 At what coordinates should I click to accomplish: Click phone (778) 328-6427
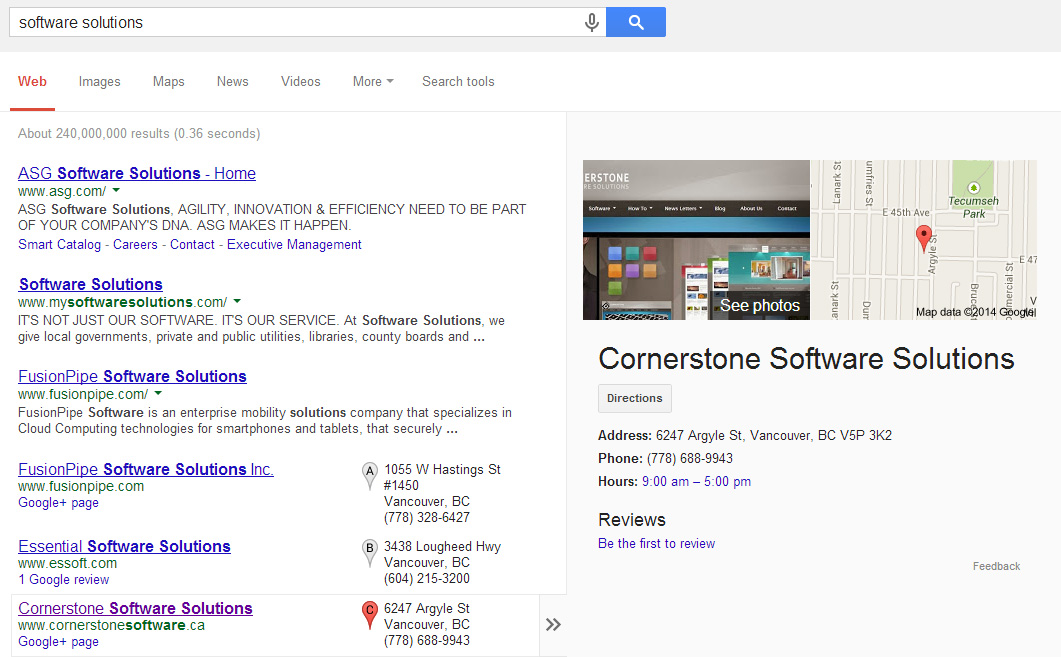[426, 518]
